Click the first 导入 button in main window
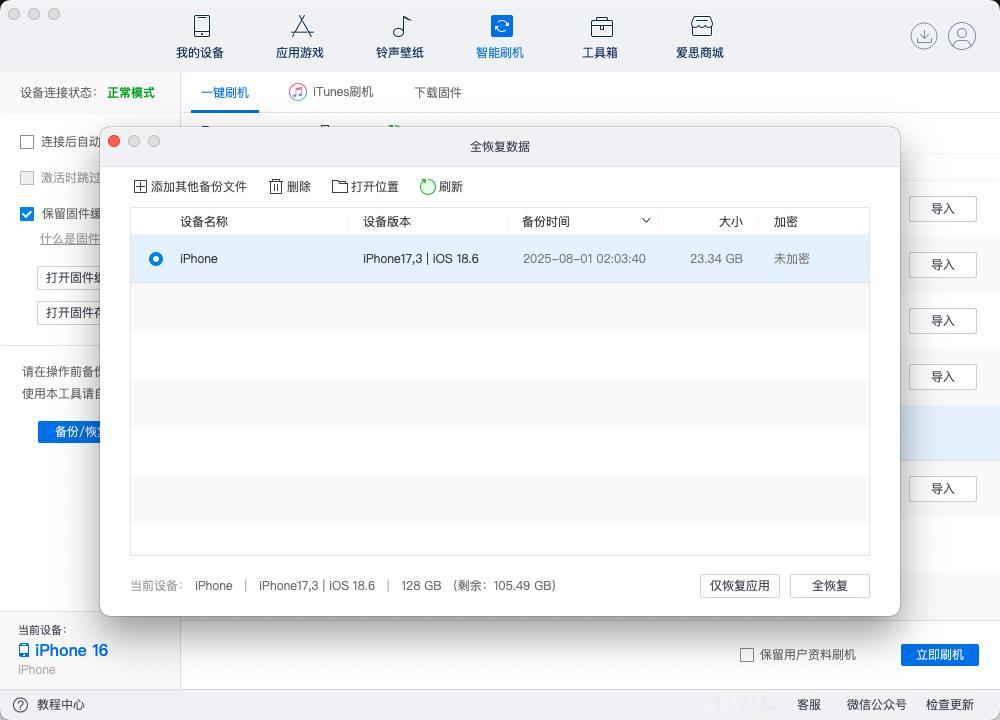The image size is (1000, 720). point(943,209)
